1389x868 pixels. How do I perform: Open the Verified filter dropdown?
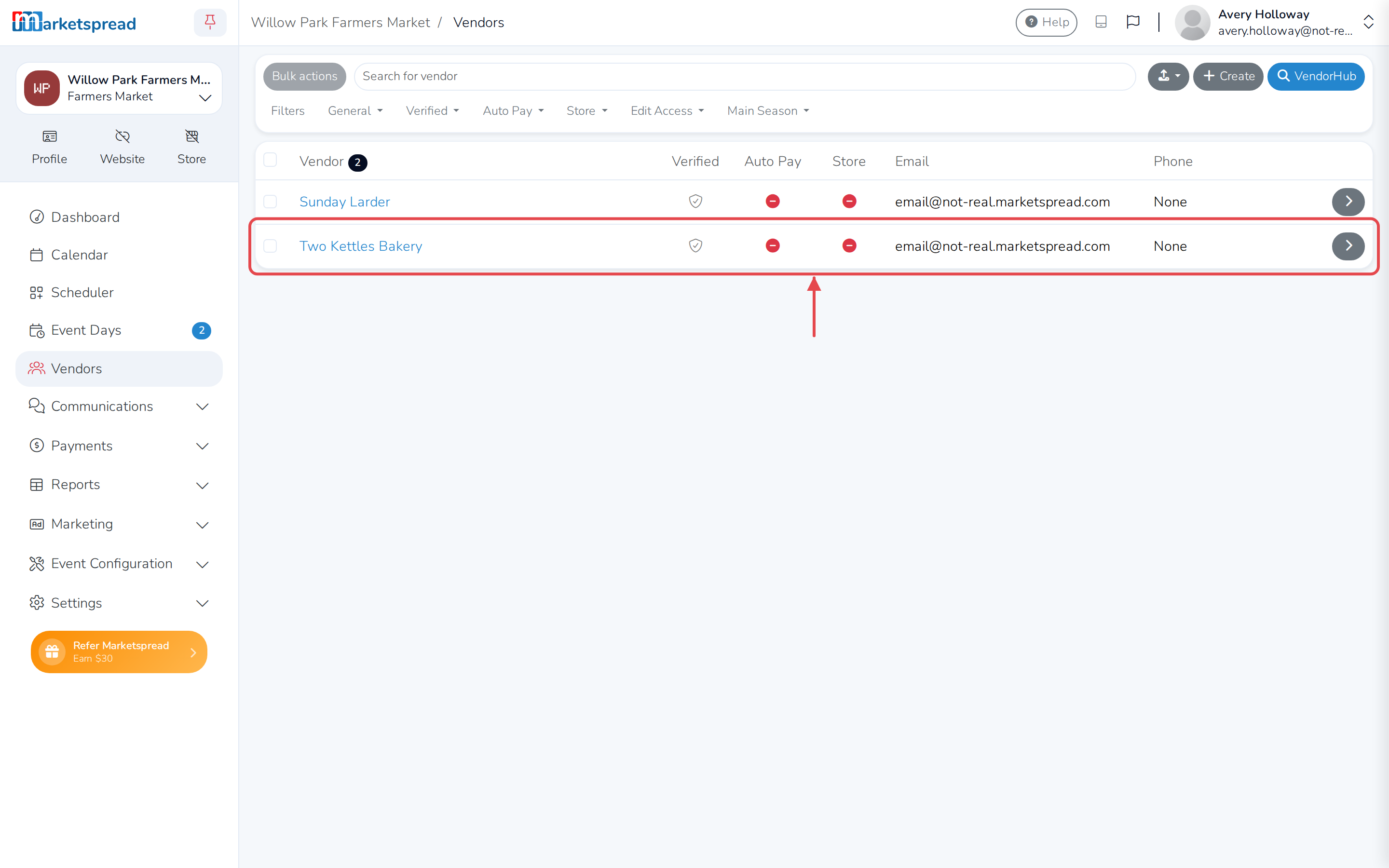[x=432, y=111]
